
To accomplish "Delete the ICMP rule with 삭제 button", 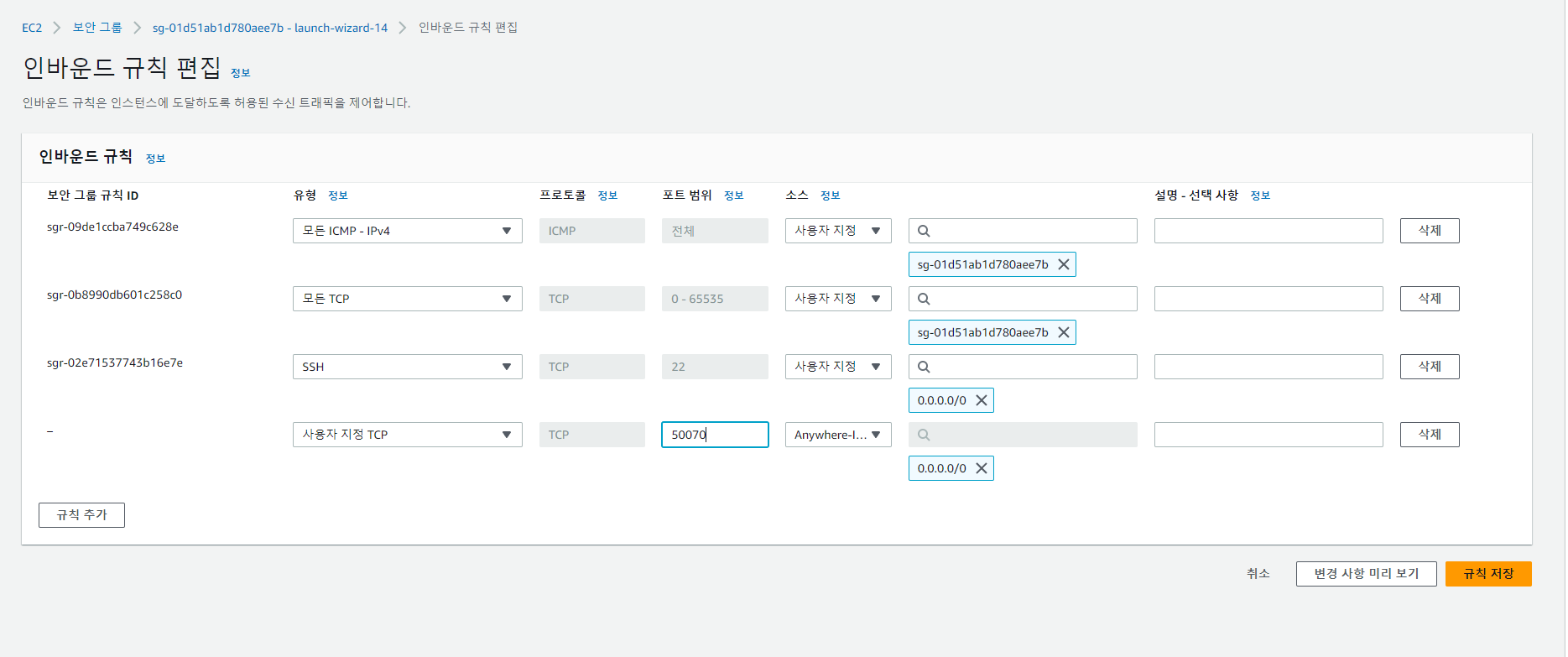I will [x=1430, y=231].
